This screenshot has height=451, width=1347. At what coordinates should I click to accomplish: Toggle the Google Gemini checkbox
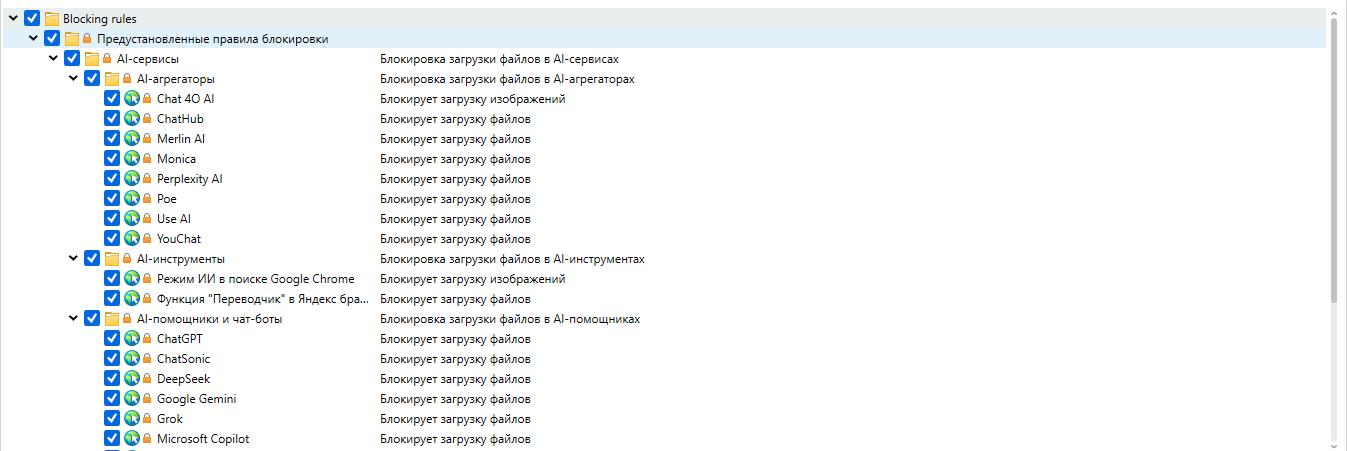pos(112,399)
